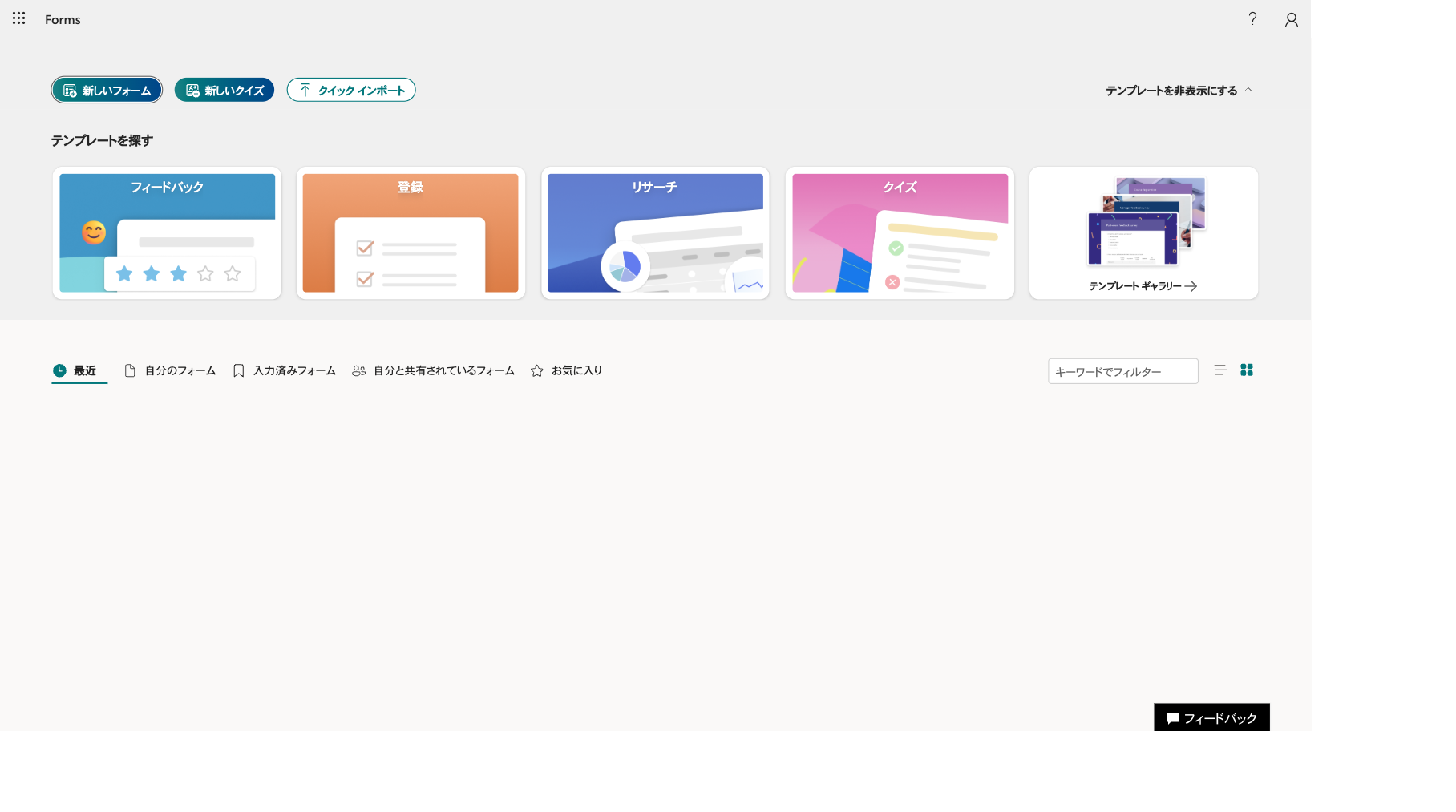Switch to grid view icon
This screenshot has width=1456, height=812.
click(x=1247, y=370)
